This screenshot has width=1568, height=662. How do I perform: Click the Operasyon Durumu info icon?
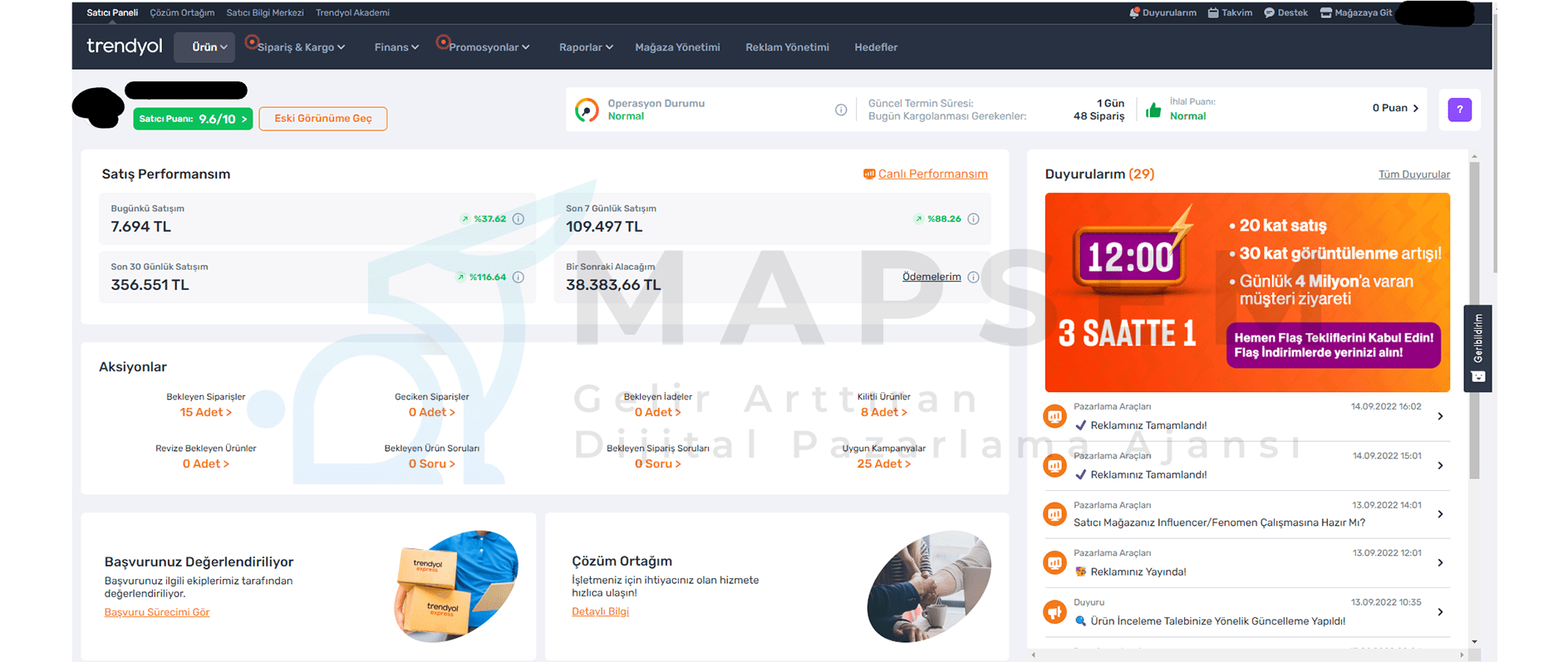point(841,110)
